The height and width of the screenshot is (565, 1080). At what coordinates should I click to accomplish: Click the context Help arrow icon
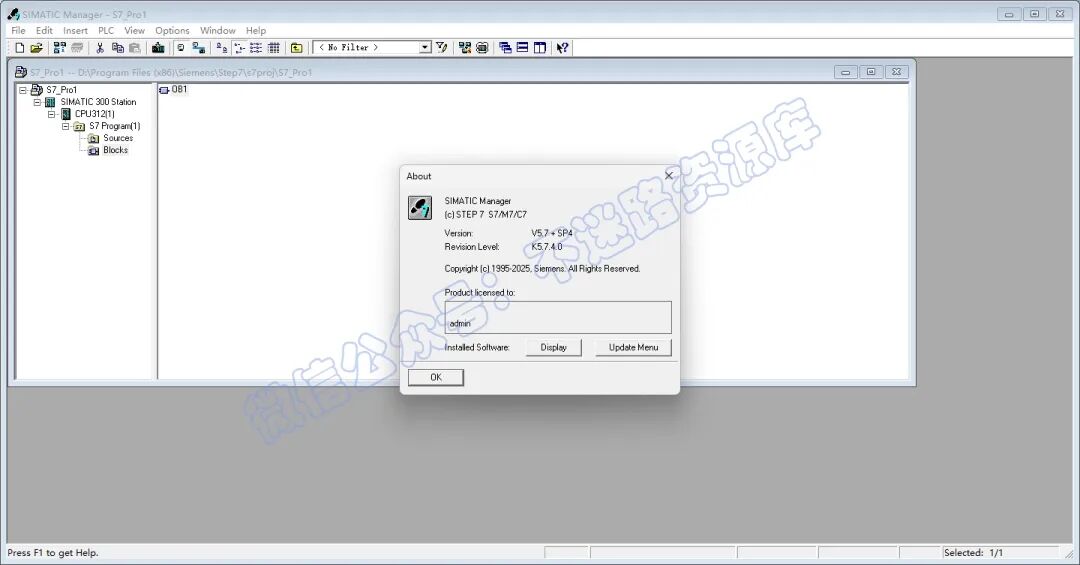(563, 48)
